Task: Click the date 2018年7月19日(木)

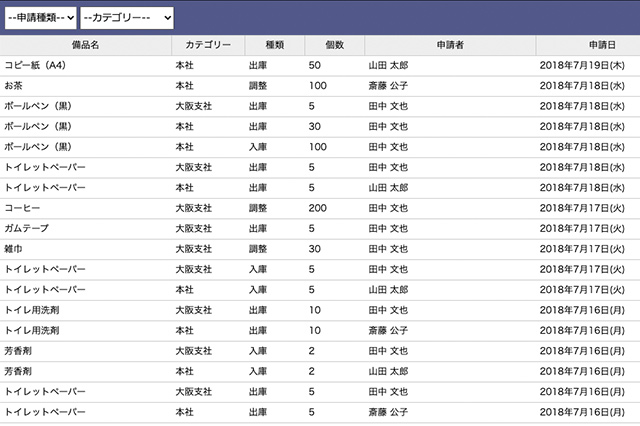Action: (x=582, y=65)
